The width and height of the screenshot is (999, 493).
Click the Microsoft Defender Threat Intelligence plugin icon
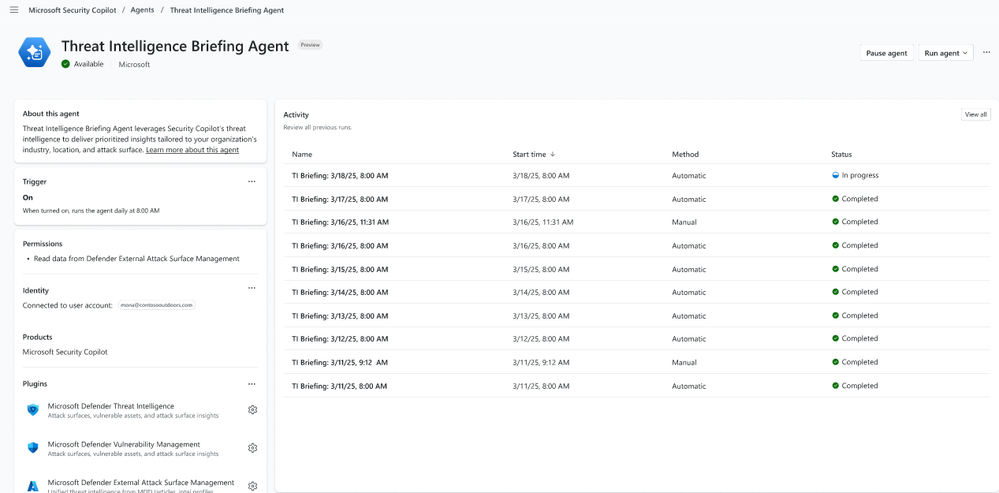pyautogui.click(x=33, y=410)
